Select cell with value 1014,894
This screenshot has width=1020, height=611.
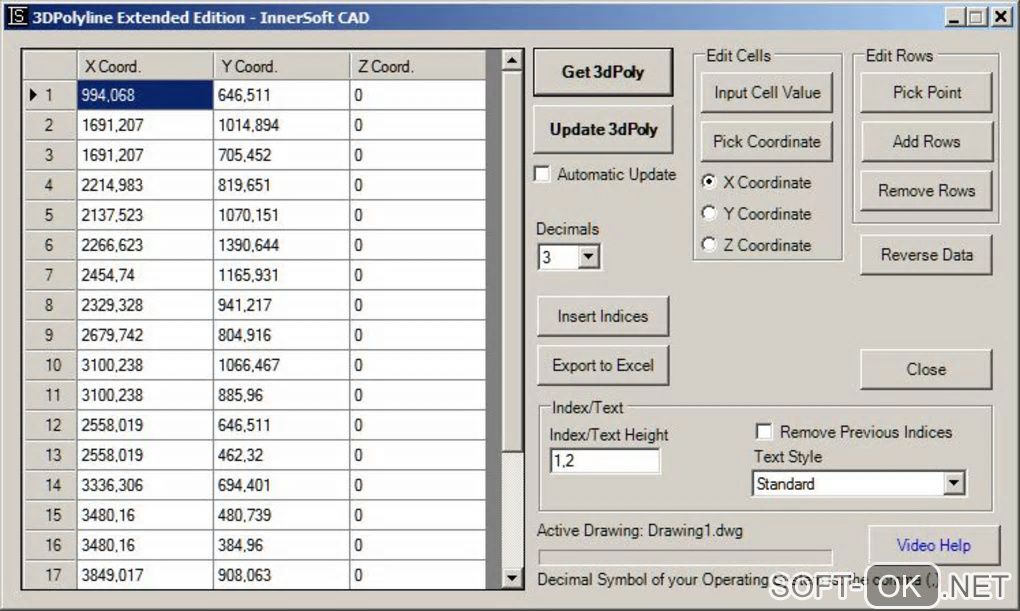pyautogui.click(x=282, y=125)
